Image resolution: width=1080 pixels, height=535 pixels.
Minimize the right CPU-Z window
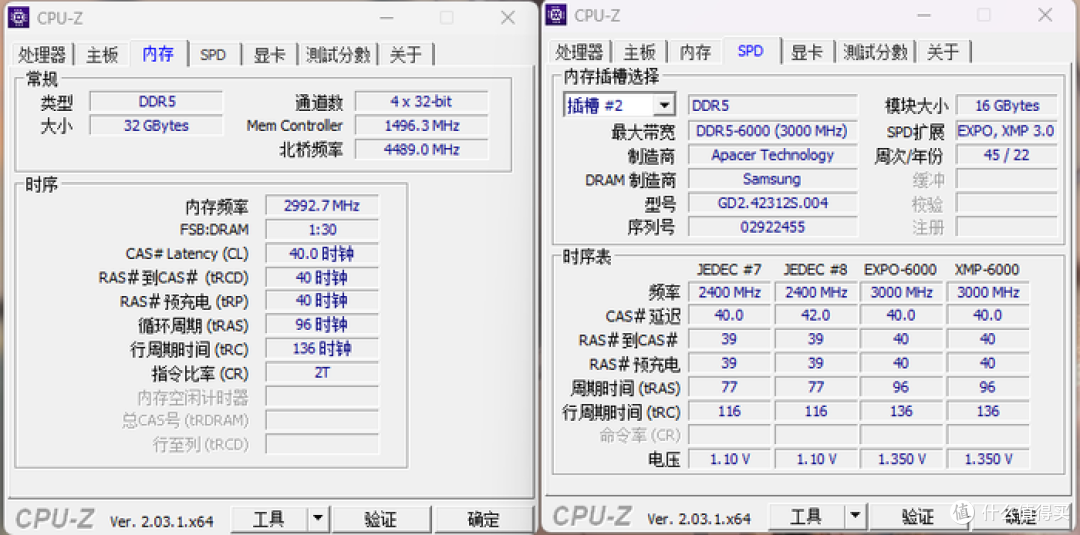(x=924, y=15)
